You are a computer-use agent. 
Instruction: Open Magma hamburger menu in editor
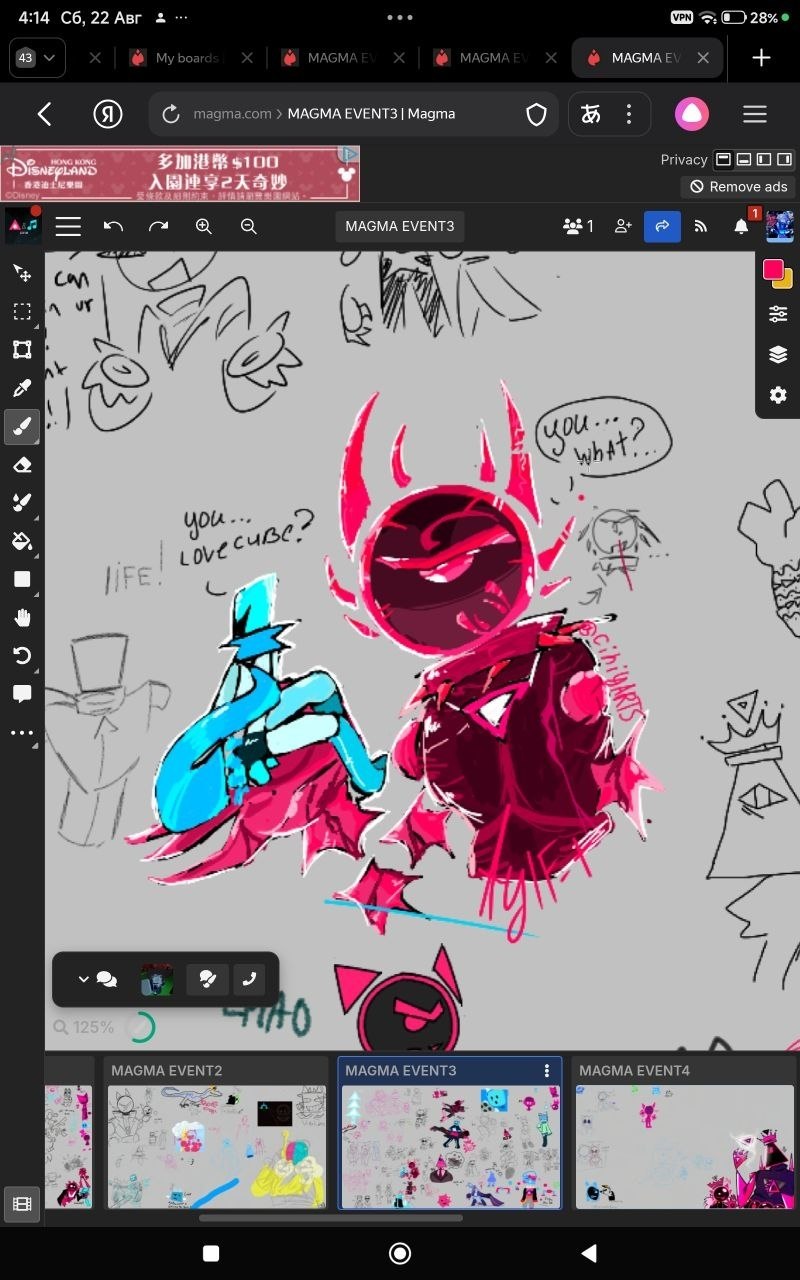click(x=68, y=227)
